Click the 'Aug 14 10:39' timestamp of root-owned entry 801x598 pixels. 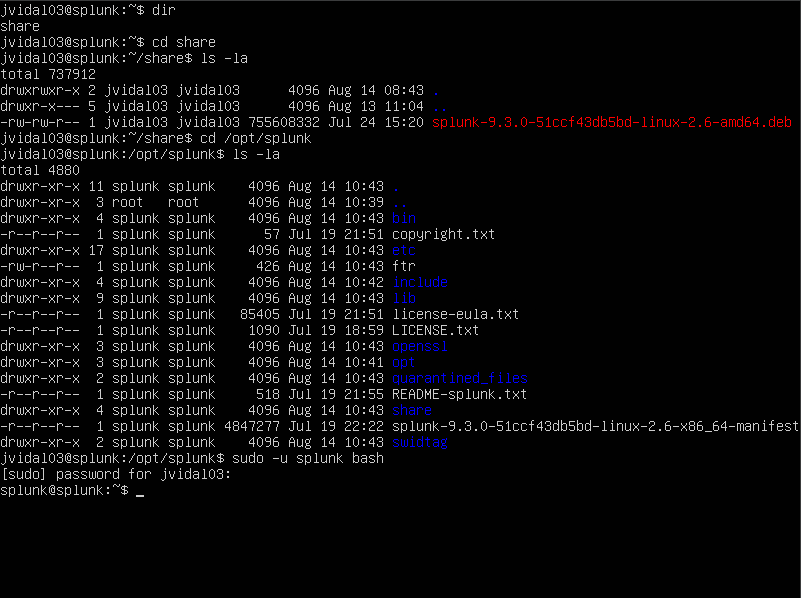336,203
